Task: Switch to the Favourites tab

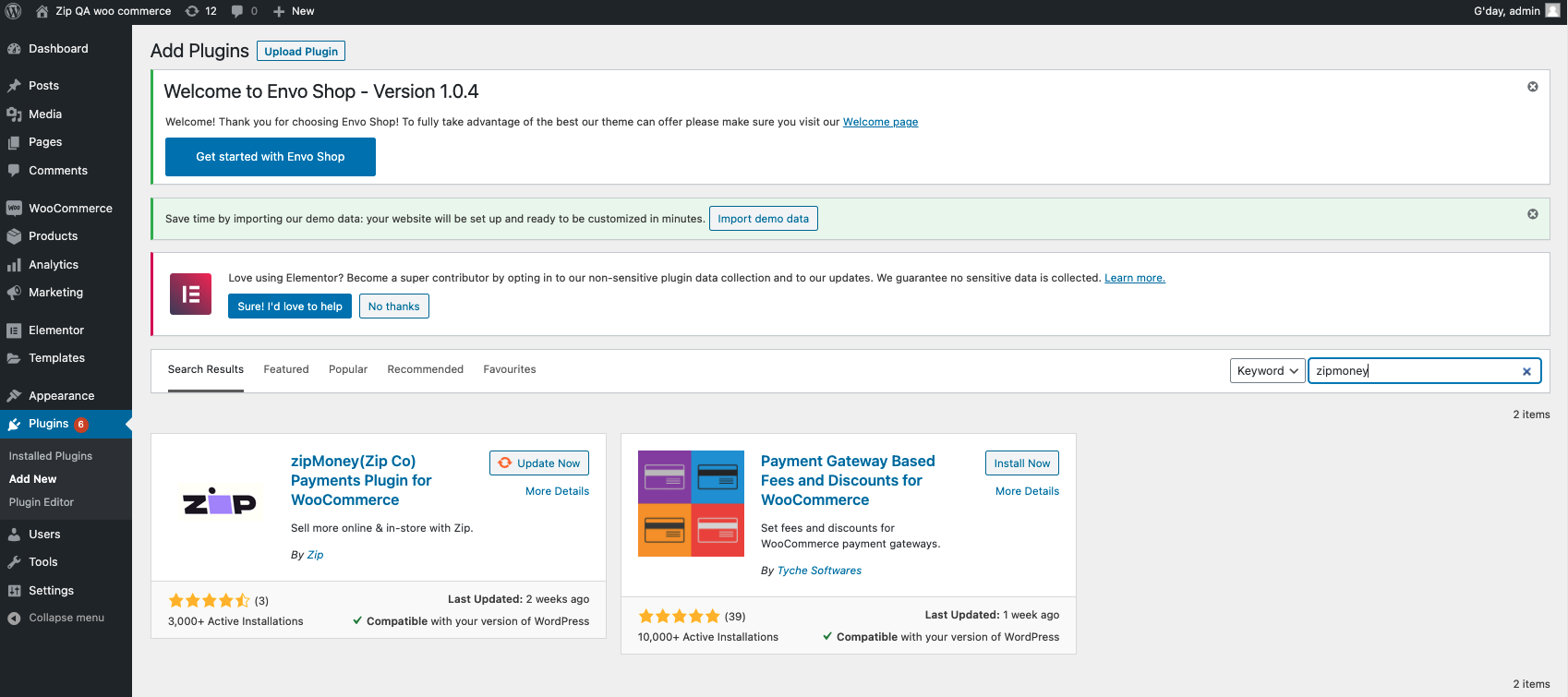Action: [510, 369]
